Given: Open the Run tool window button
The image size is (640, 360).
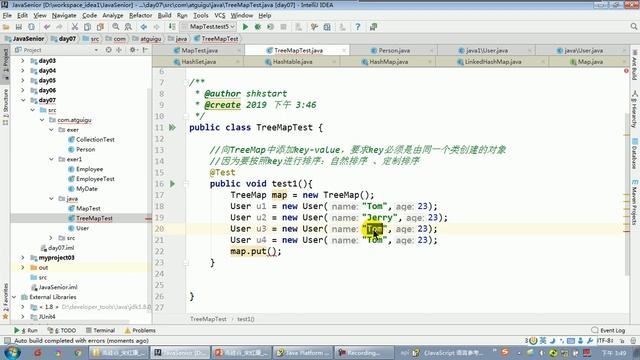Looking at the screenshot, I should [x=25, y=330].
